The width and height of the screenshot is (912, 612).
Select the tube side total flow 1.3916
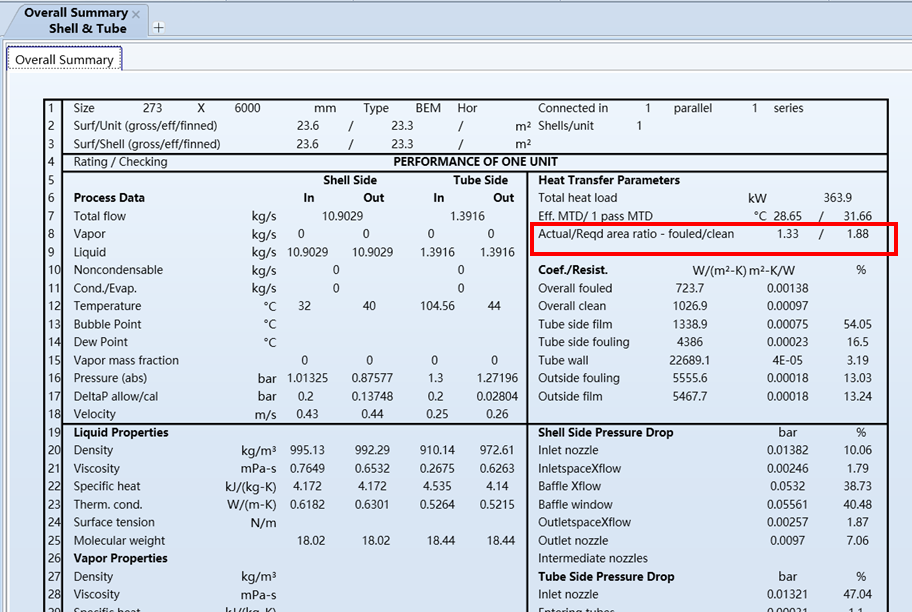click(x=467, y=216)
